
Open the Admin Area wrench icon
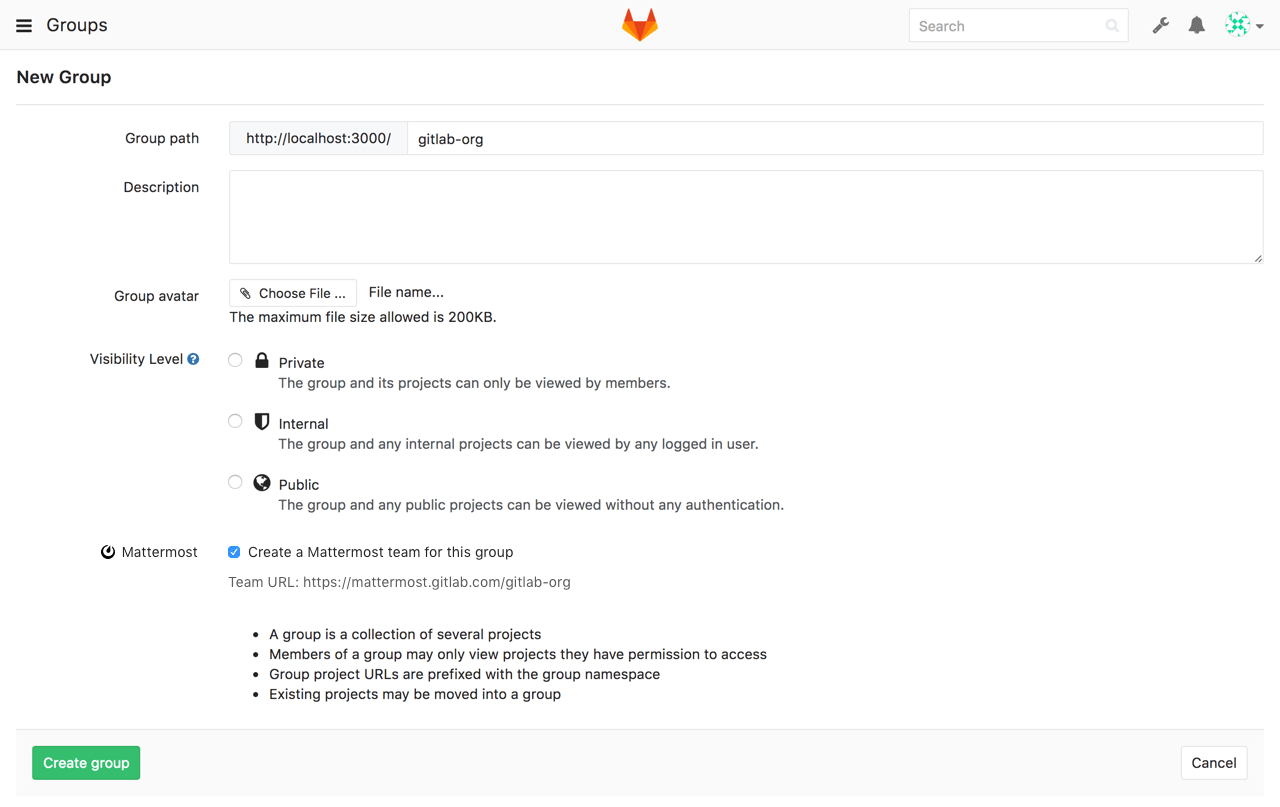pos(1160,25)
